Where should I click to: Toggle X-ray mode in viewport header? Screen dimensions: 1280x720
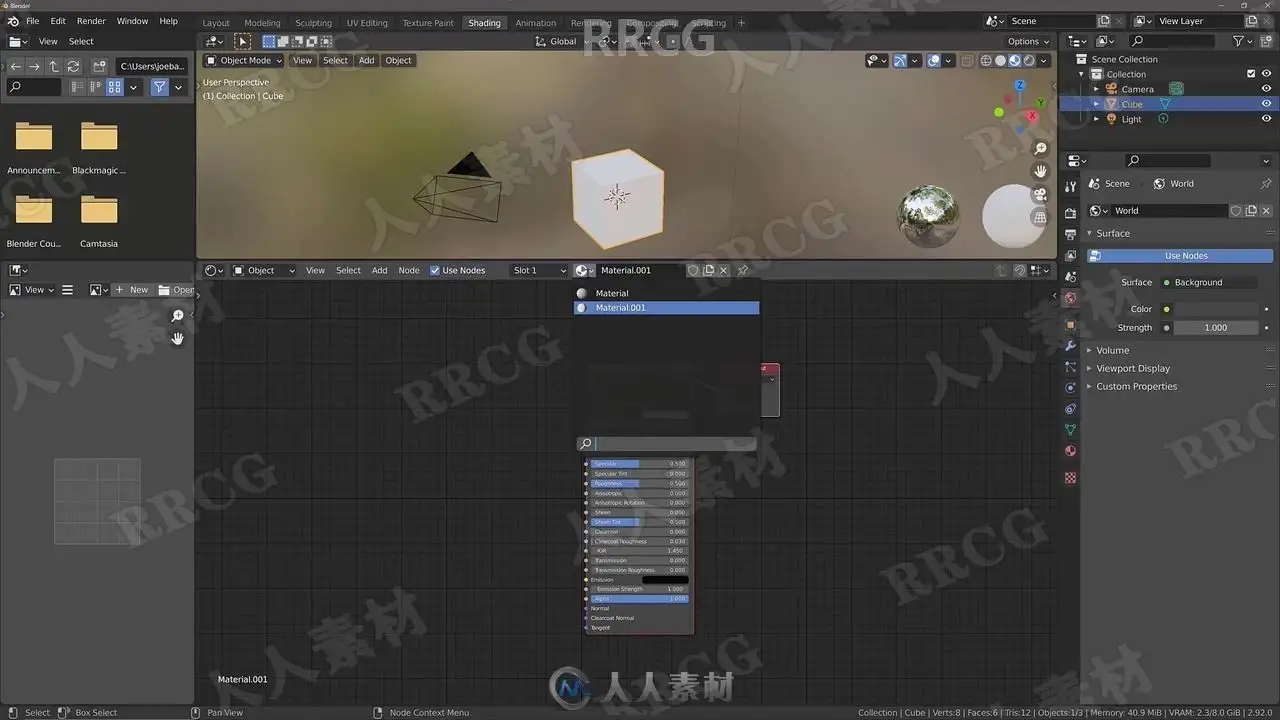pos(966,61)
